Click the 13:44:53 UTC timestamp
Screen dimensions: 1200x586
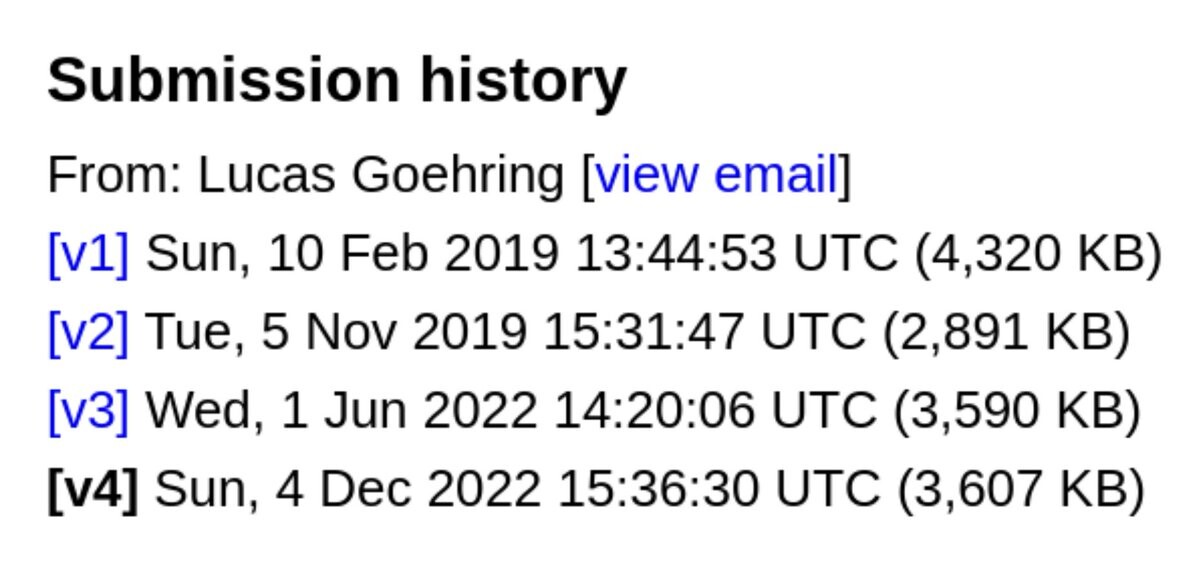tap(737, 254)
